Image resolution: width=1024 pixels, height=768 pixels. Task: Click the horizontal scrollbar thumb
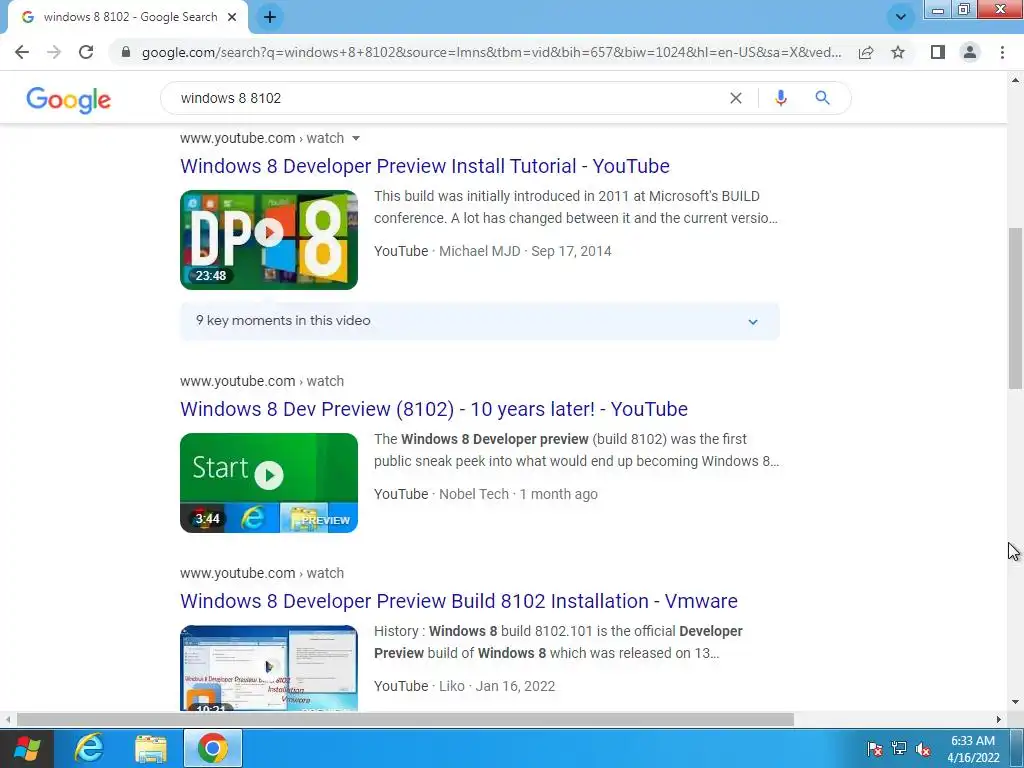(x=405, y=720)
